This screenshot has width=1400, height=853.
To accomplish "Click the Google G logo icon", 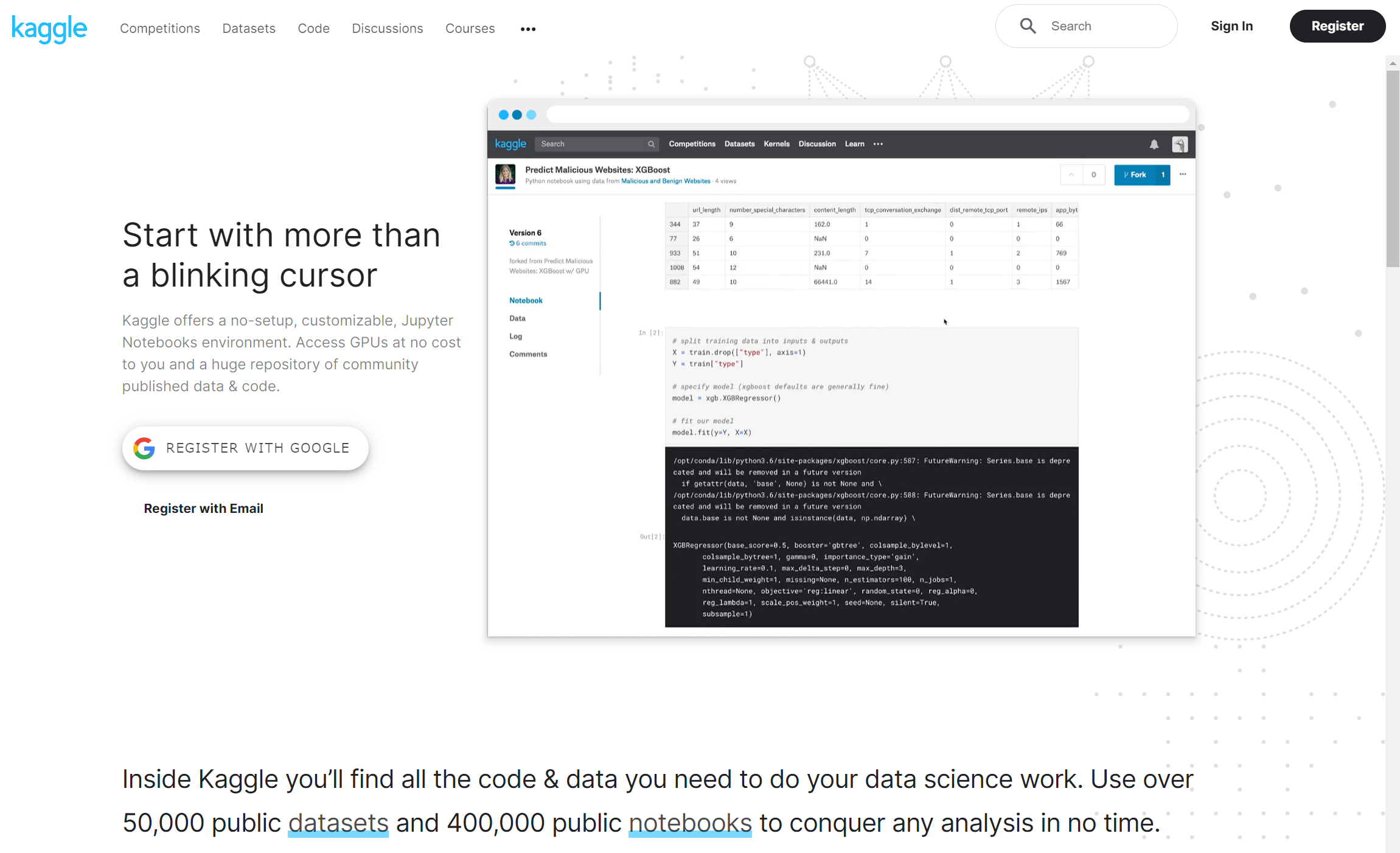I will click(144, 448).
